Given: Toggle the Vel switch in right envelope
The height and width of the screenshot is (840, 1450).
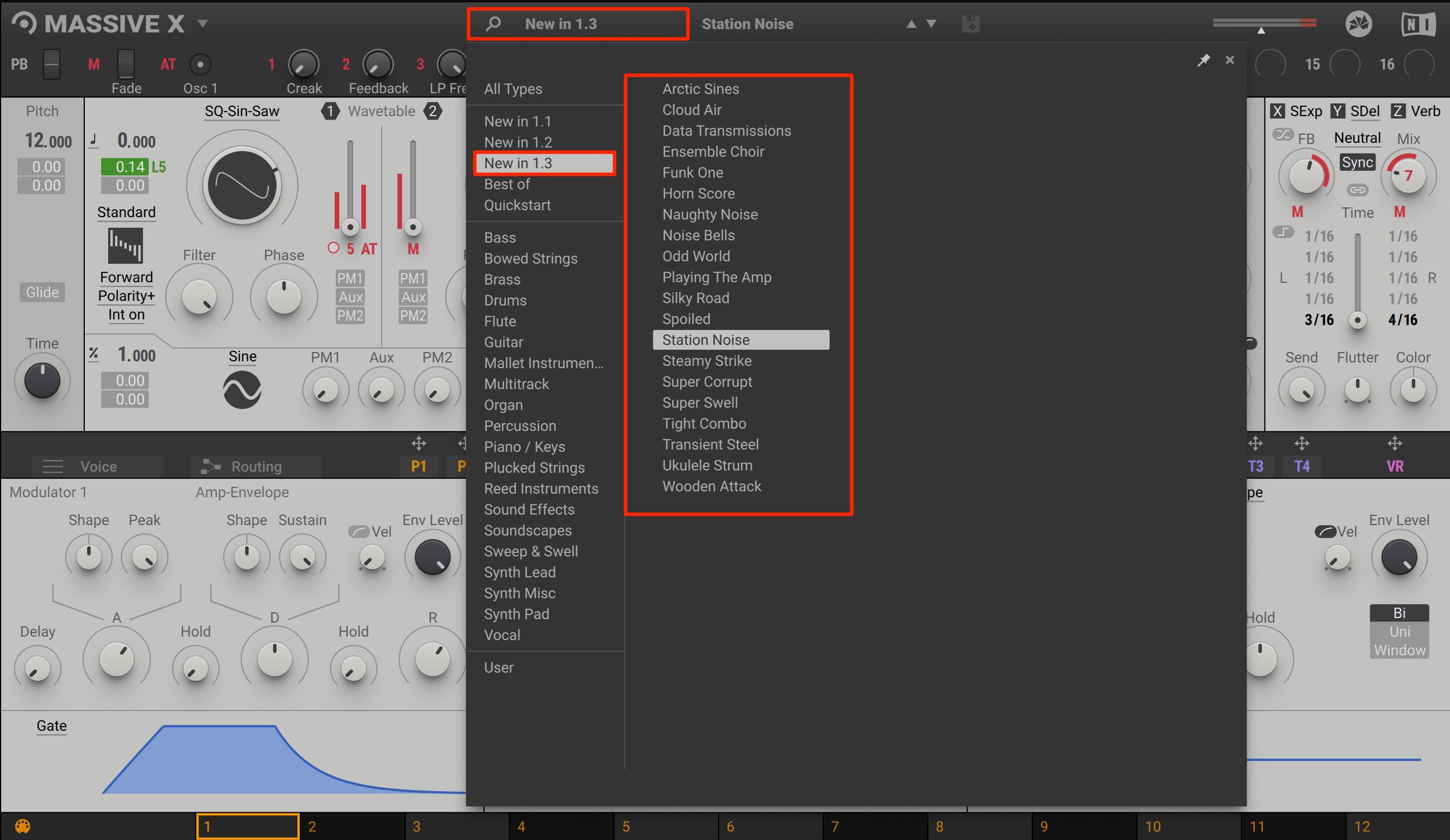Looking at the screenshot, I should click(1326, 531).
